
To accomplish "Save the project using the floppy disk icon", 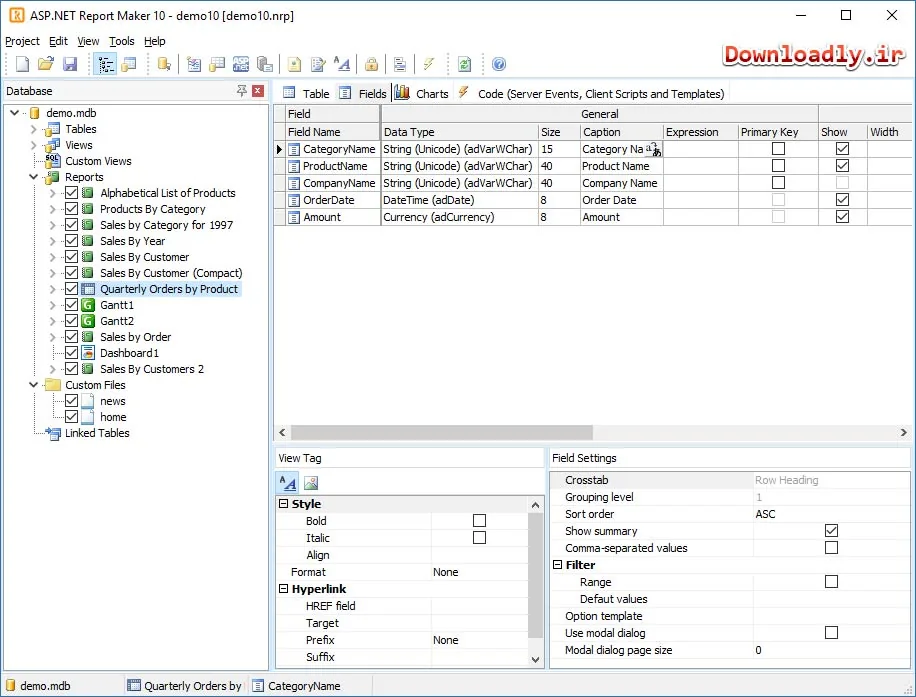I will (70, 64).
